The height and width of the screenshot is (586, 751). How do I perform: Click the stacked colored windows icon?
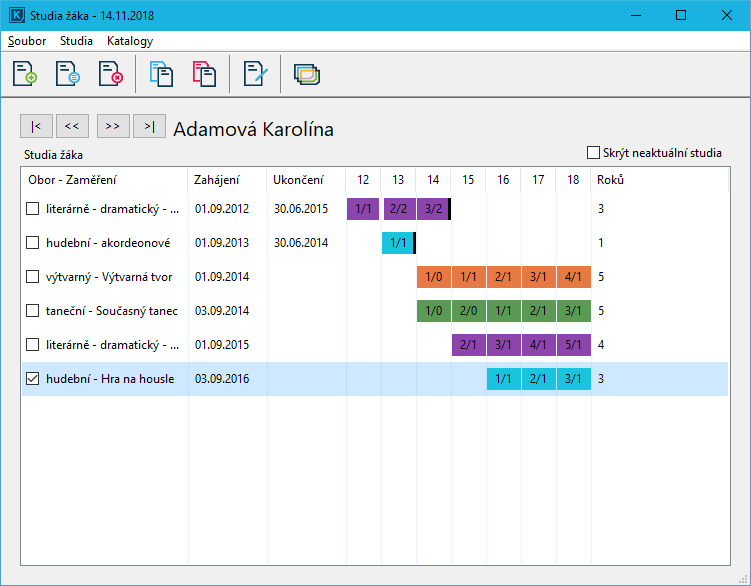[307, 74]
